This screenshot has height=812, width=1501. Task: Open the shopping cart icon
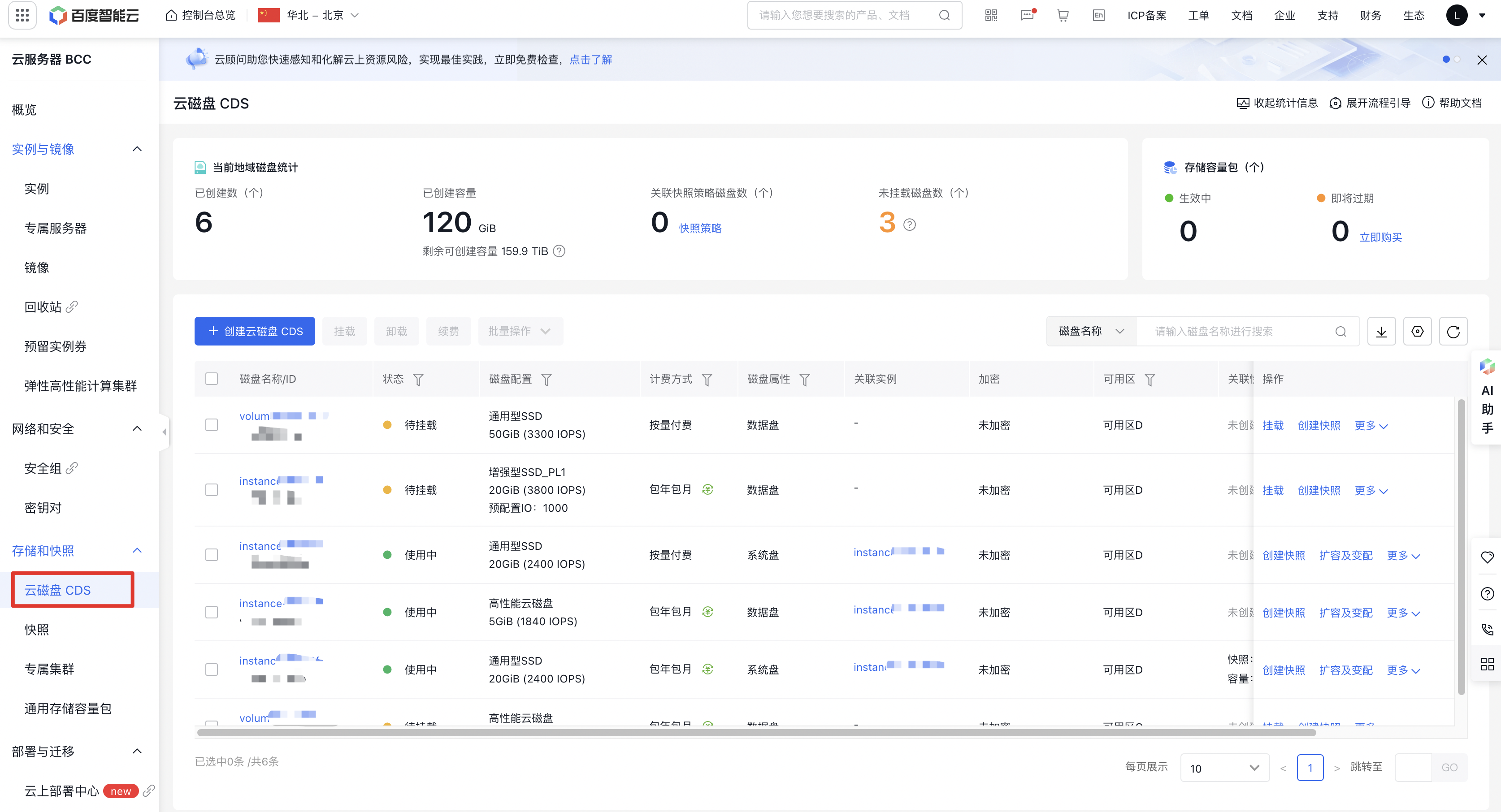coord(1063,15)
